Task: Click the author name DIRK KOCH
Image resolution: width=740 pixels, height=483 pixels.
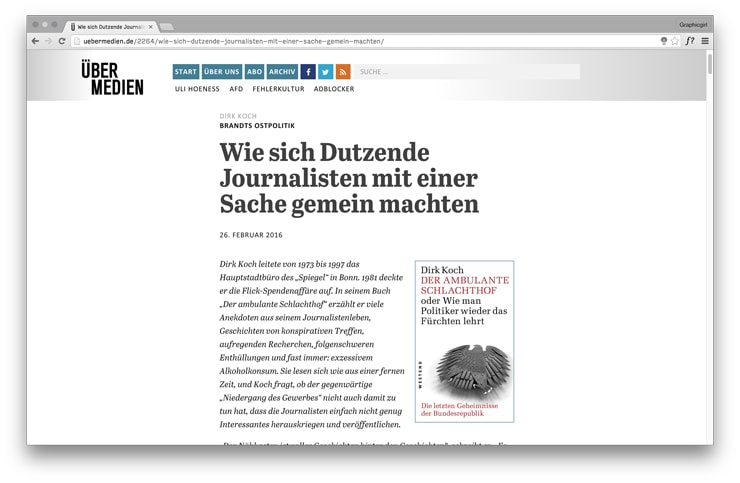Action: pyautogui.click(x=238, y=116)
